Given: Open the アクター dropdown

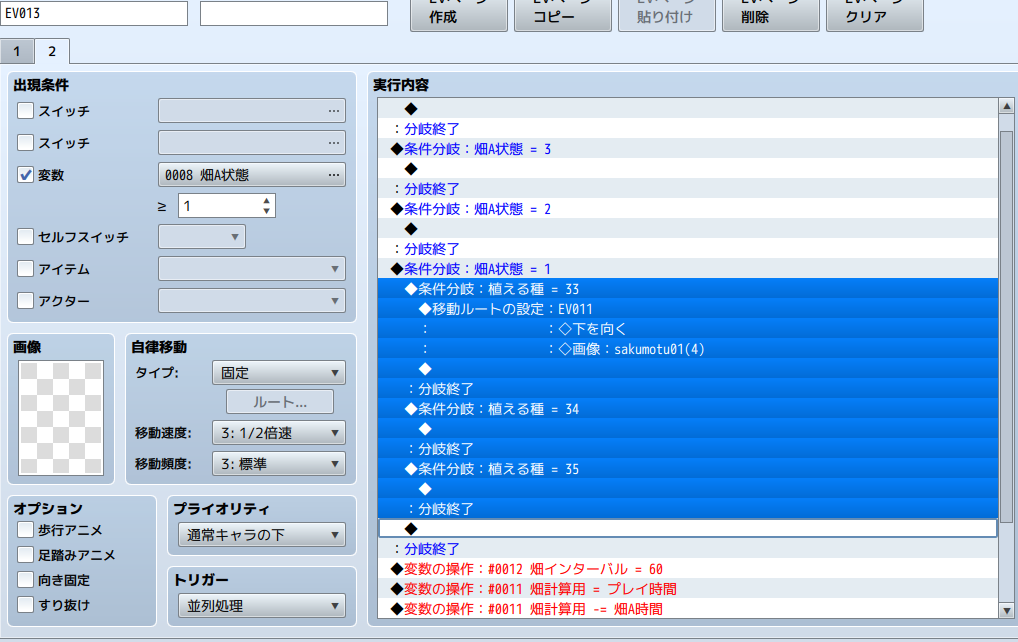Looking at the screenshot, I should pos(252,300).
